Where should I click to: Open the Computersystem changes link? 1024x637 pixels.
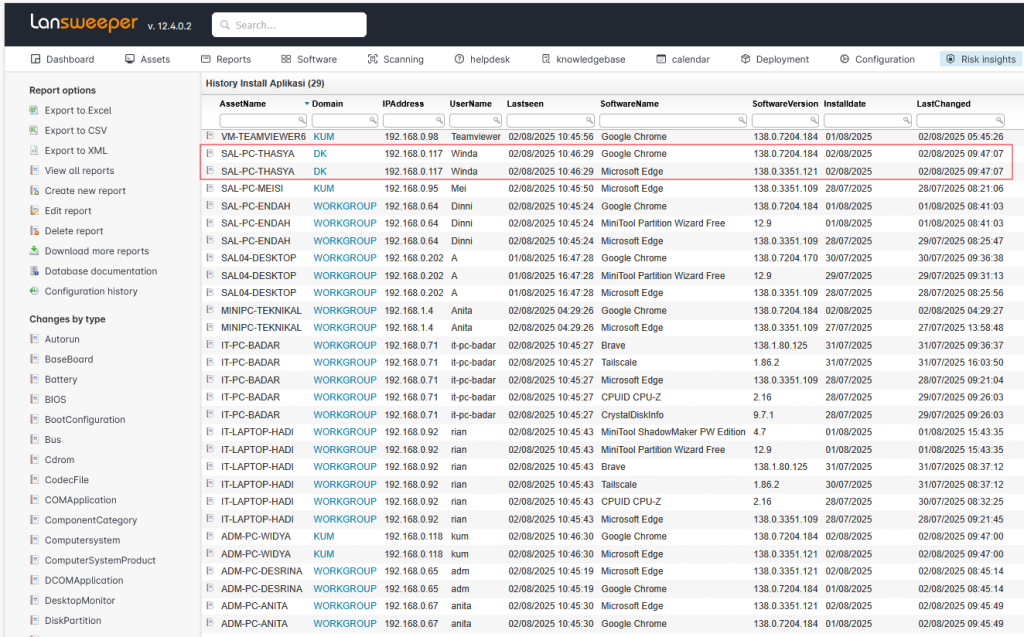pyautogui.click(x=82, y=540)
